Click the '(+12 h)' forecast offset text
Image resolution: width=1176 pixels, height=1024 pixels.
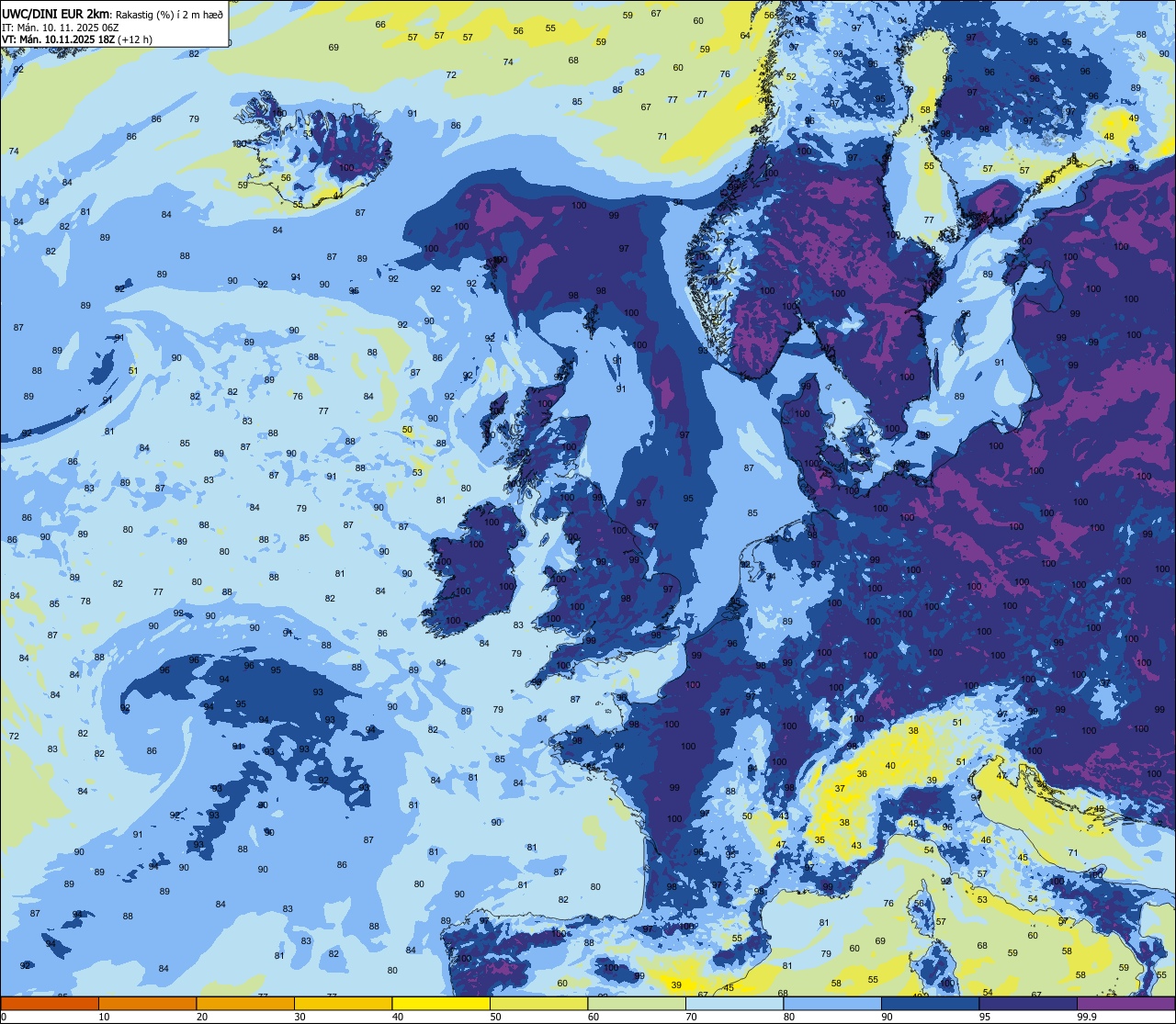tap(135, 39)
